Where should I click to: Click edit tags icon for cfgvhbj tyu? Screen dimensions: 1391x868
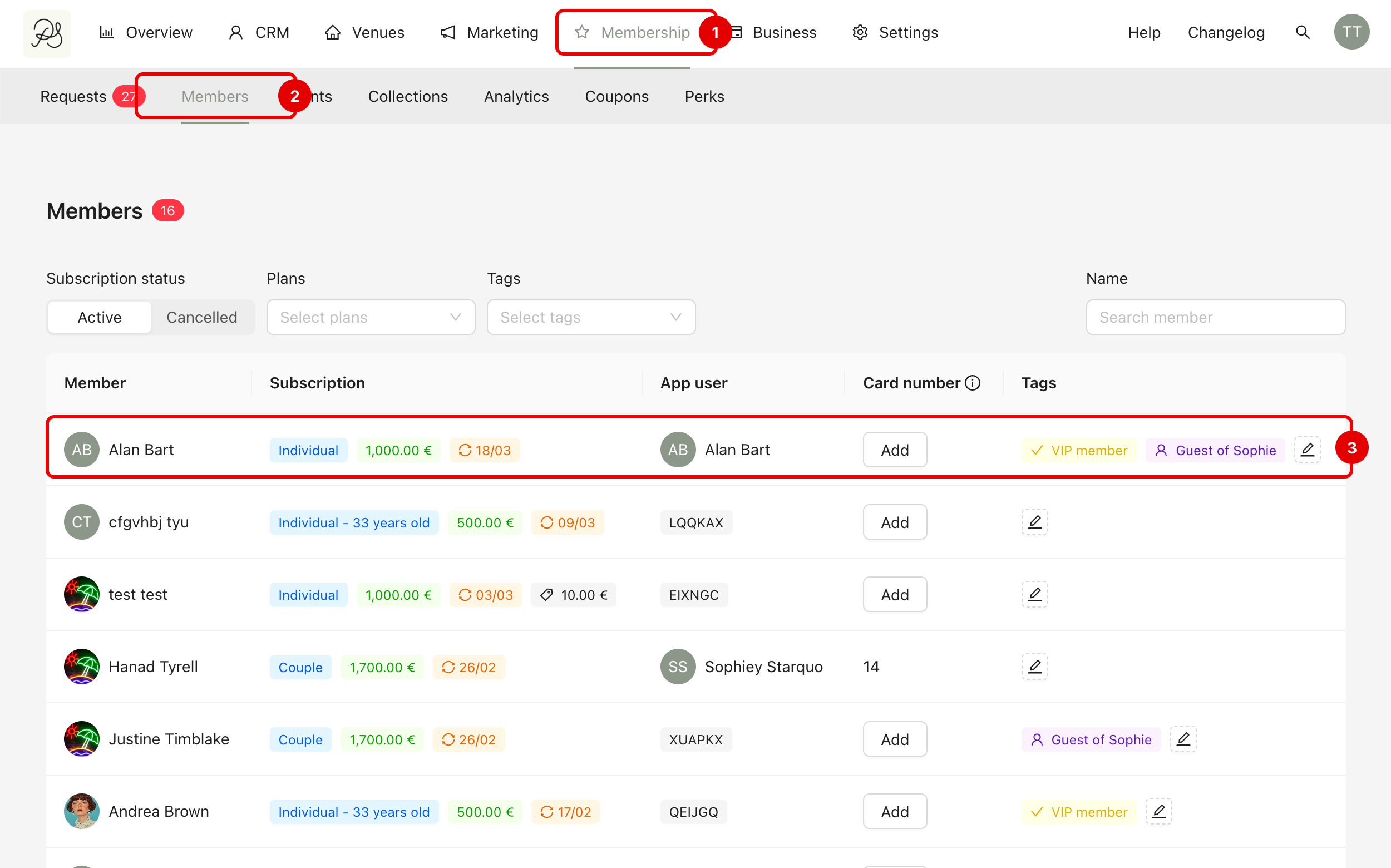(1034, 522)
